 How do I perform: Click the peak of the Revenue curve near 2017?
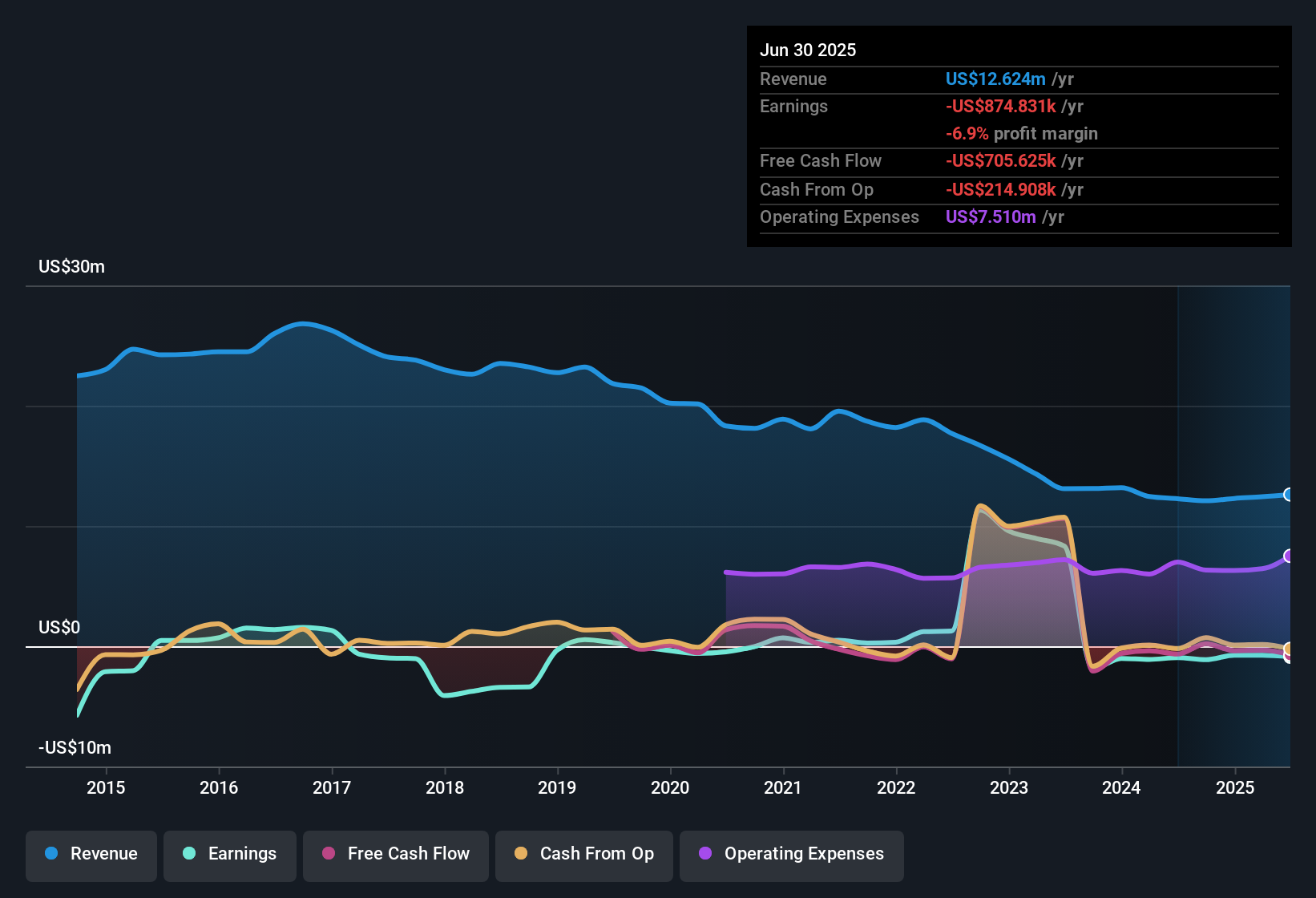[303, 324]
